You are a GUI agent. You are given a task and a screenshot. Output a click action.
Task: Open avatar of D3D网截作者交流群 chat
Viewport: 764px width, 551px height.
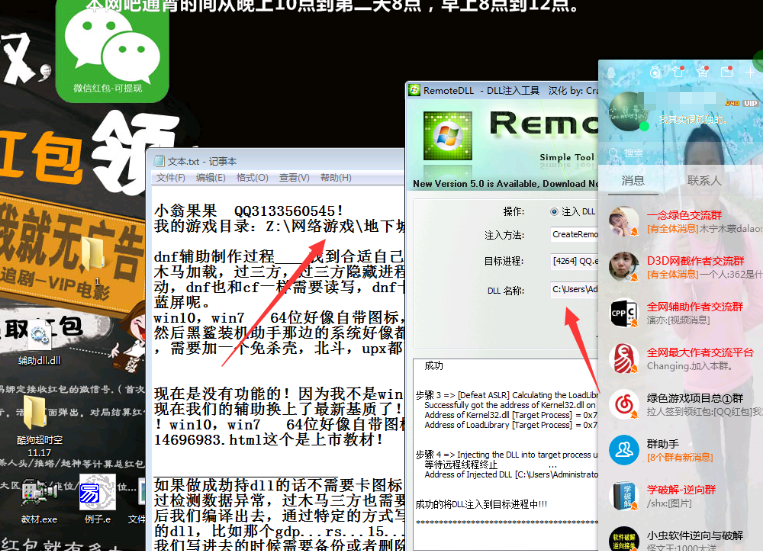tap(624, 267)
